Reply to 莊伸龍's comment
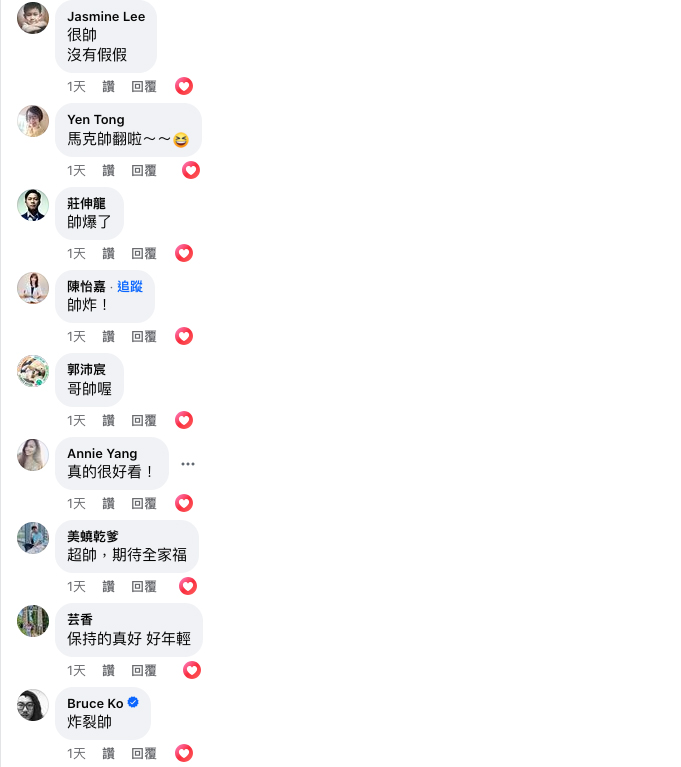Screen dimensions: 681x767 click(x=144, y=253)
